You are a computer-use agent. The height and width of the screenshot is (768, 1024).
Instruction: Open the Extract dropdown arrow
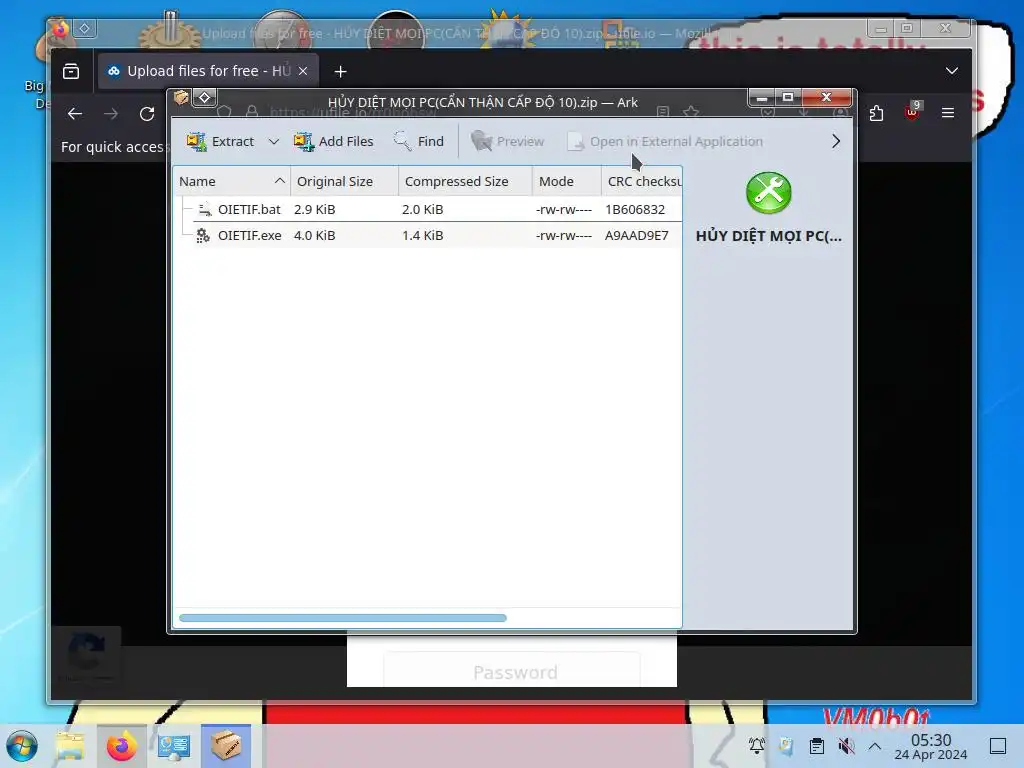pyautogui.click(x=274, y=141)
